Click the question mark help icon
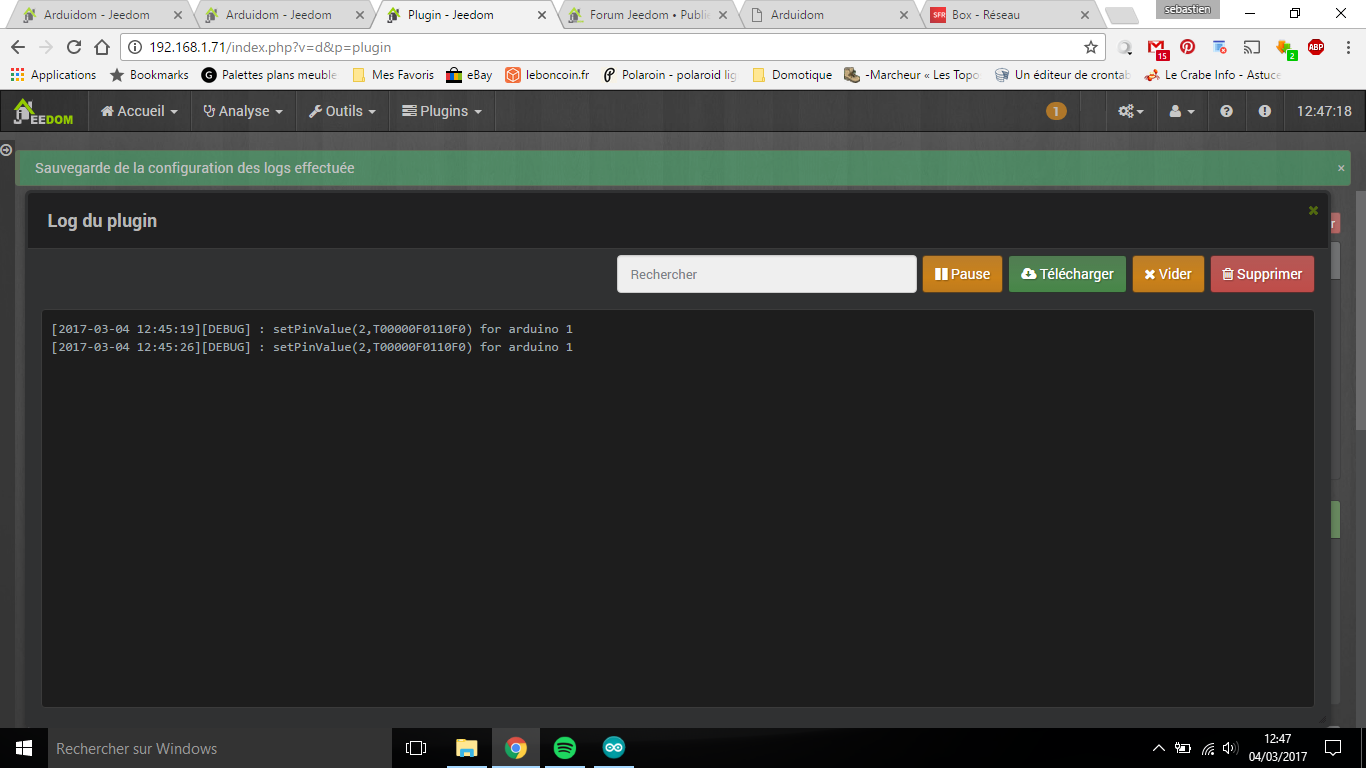1366x768 pixels. click(1227, 111)
